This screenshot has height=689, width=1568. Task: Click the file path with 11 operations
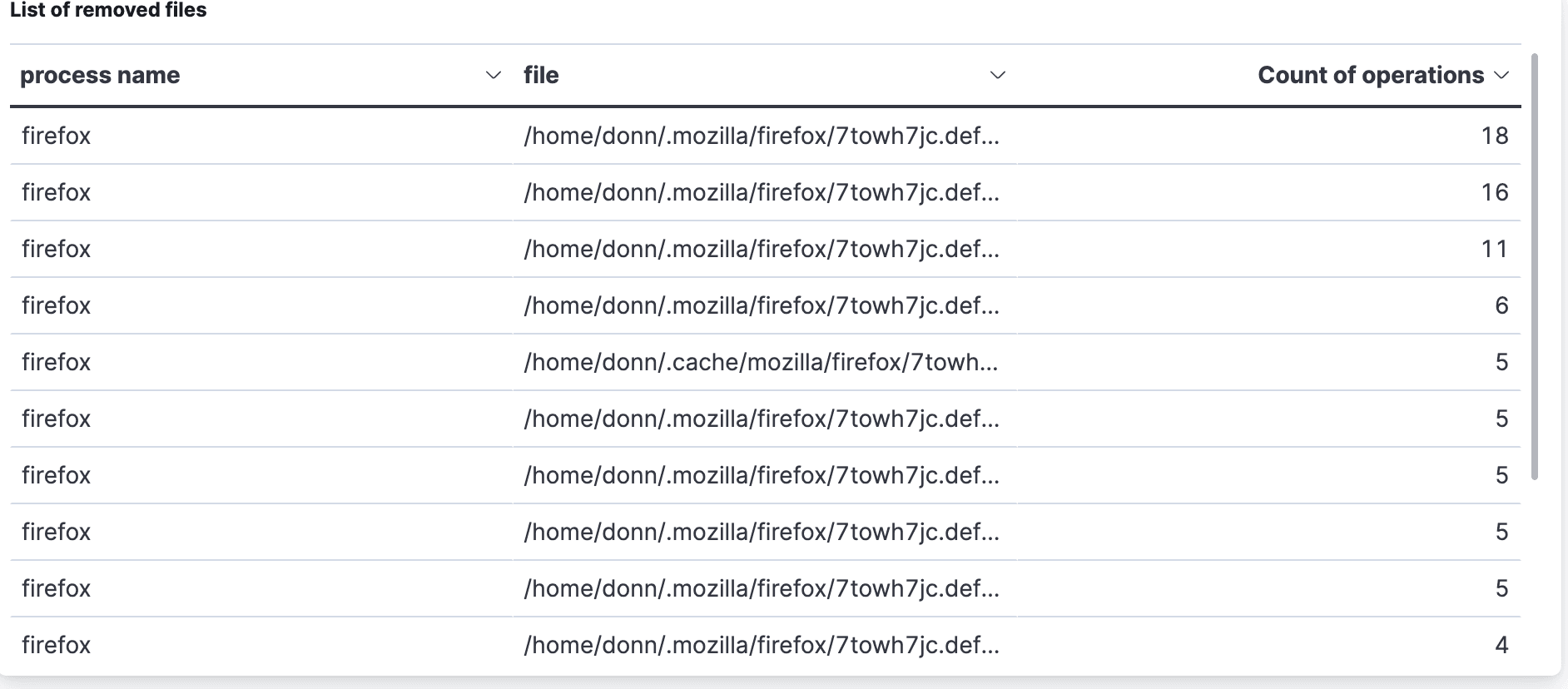click(x=761, y=249)
